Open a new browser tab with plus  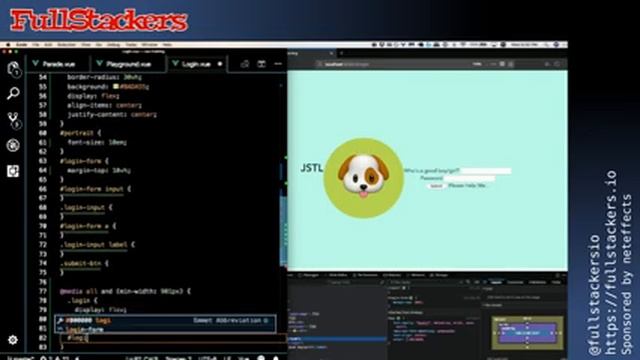[342, 53]
